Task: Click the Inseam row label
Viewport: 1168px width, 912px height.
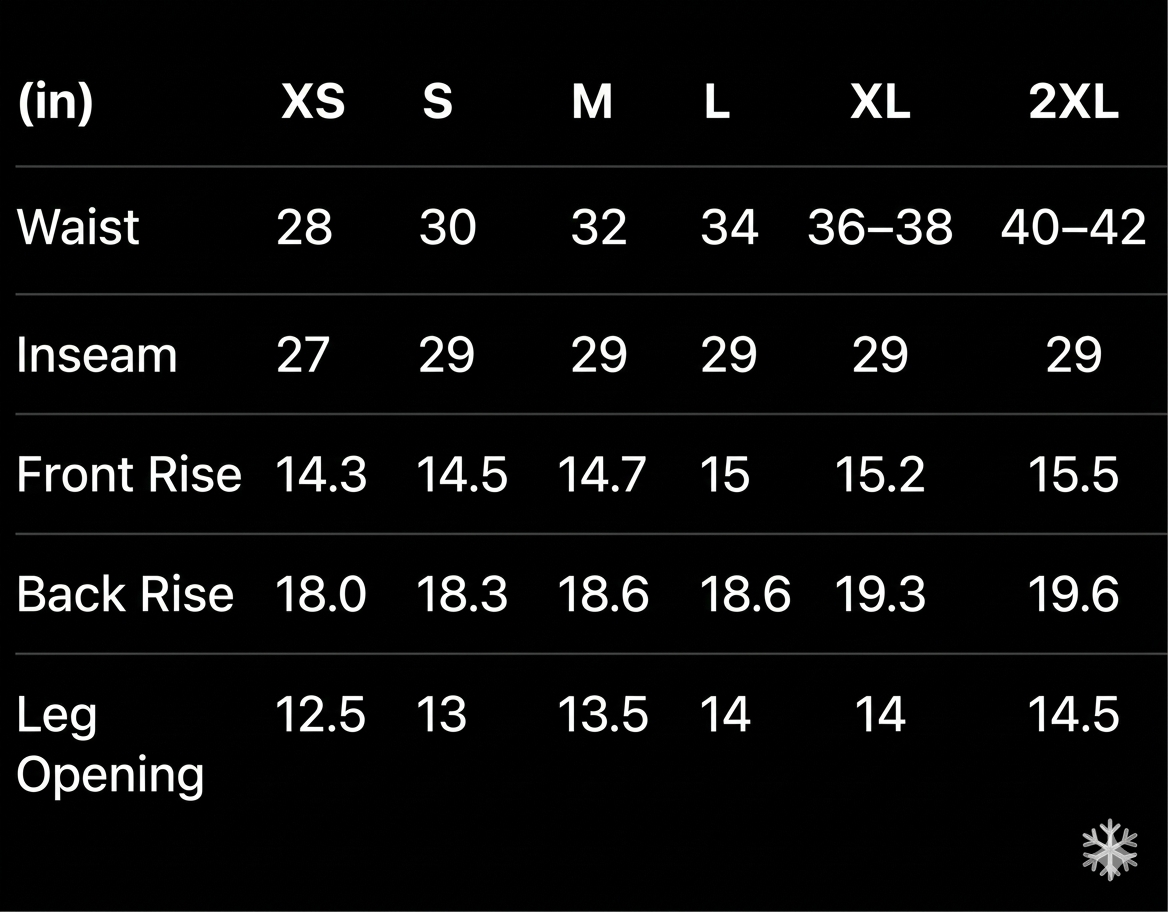Action: (x=96, y=355)
